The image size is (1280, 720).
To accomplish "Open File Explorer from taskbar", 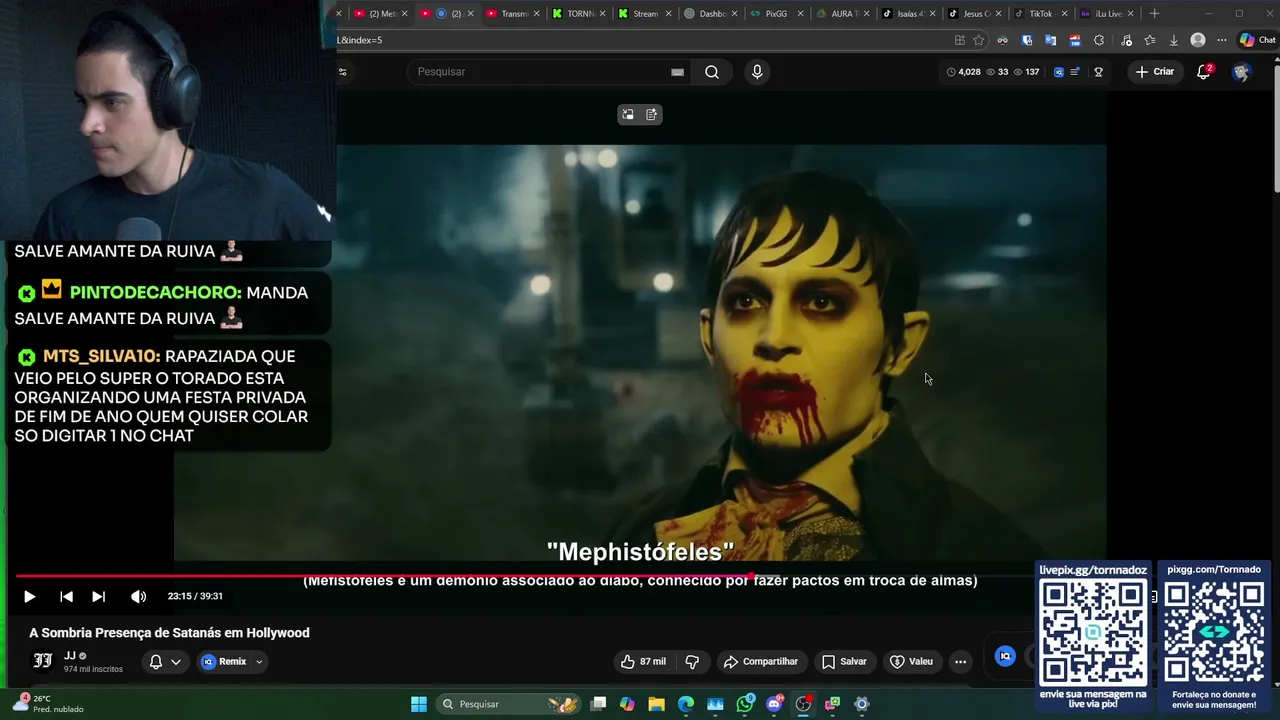I will click(x=656, y=704).
